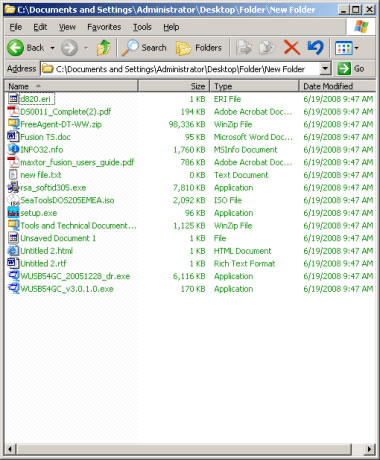
Task: Click the red Delete X icon
Action: [292, 48]
